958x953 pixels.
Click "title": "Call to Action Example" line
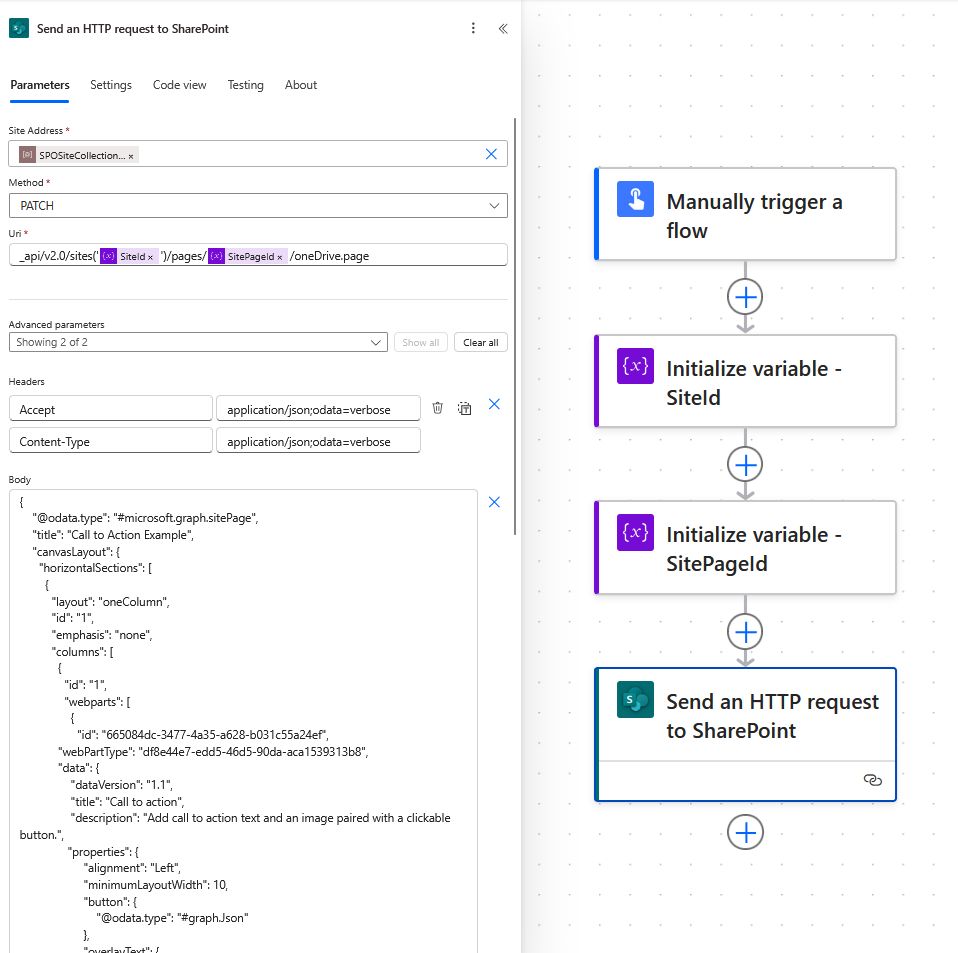click(x=113, y=535)
